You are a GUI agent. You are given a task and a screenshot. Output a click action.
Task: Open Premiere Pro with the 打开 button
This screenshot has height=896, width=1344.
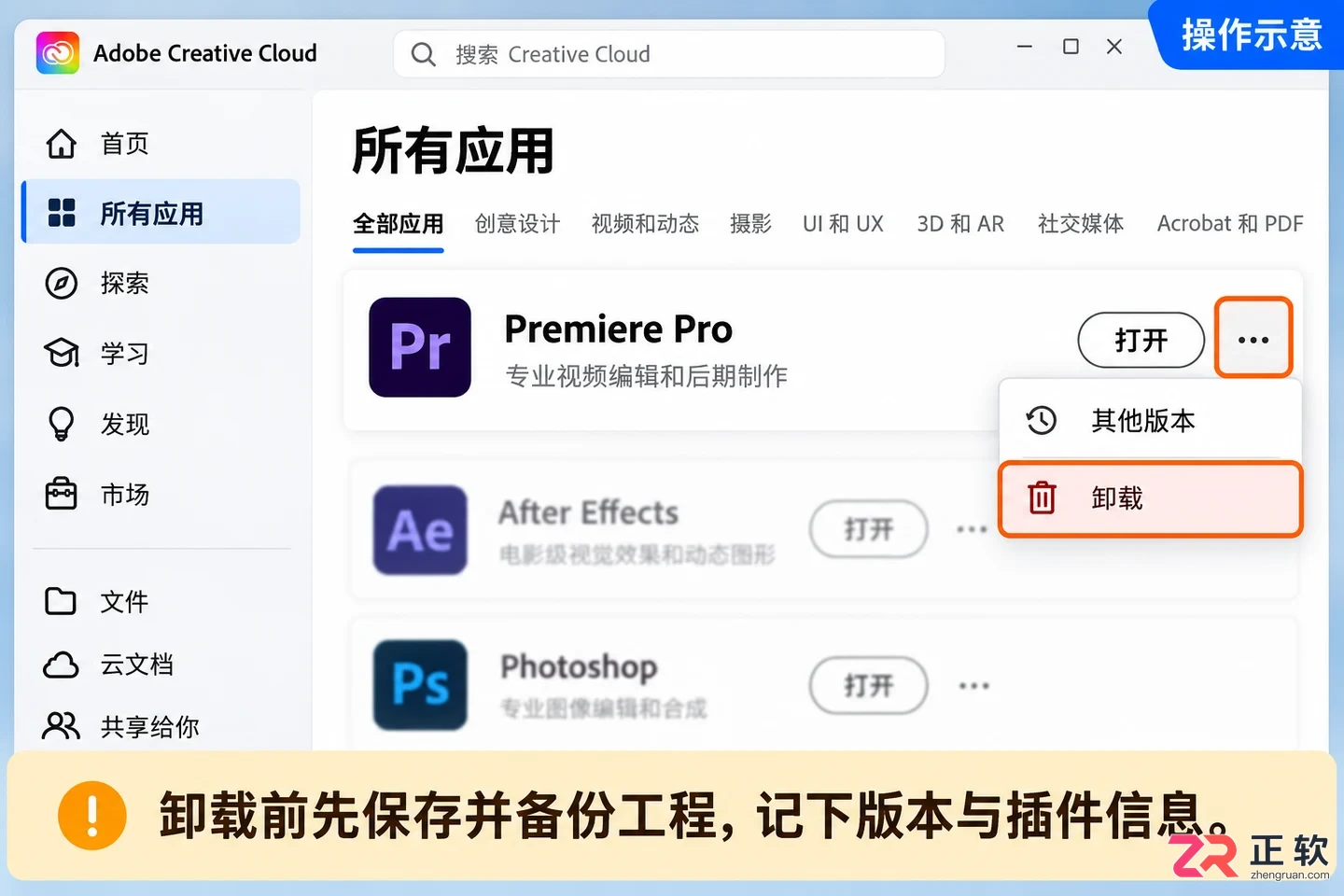1141,340
